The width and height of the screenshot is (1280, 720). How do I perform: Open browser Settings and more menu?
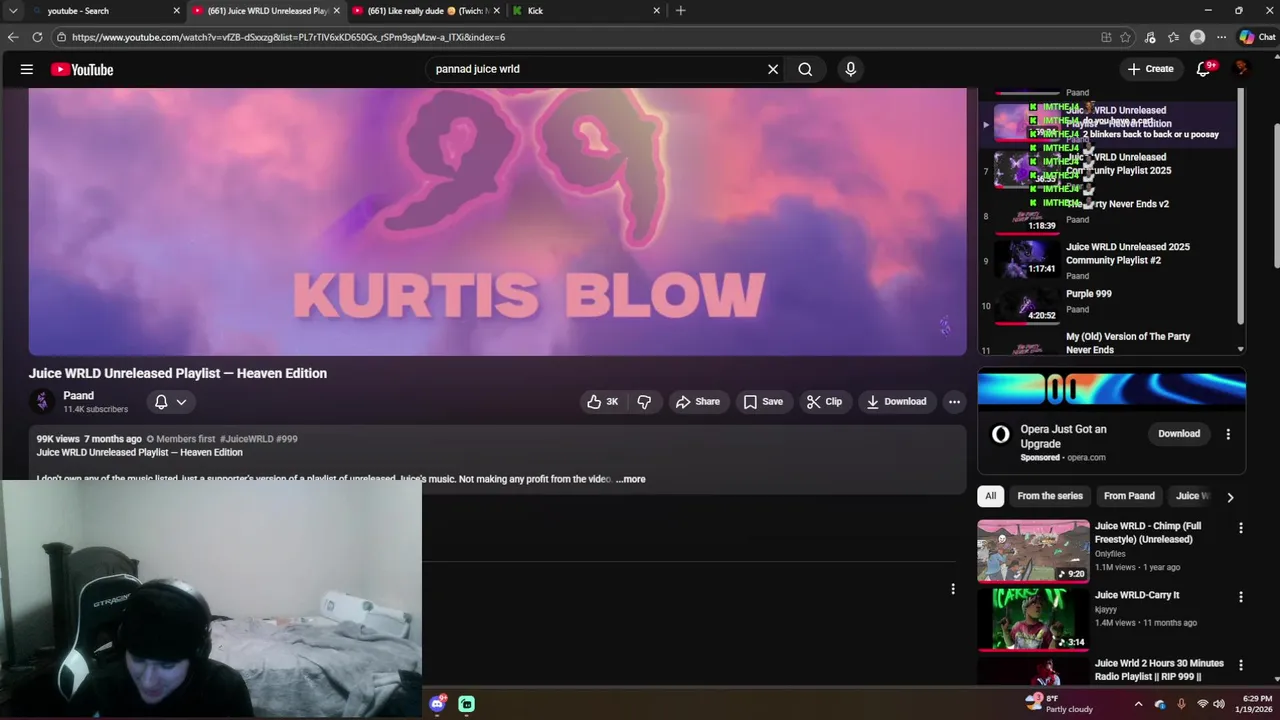click(1221, 37)
